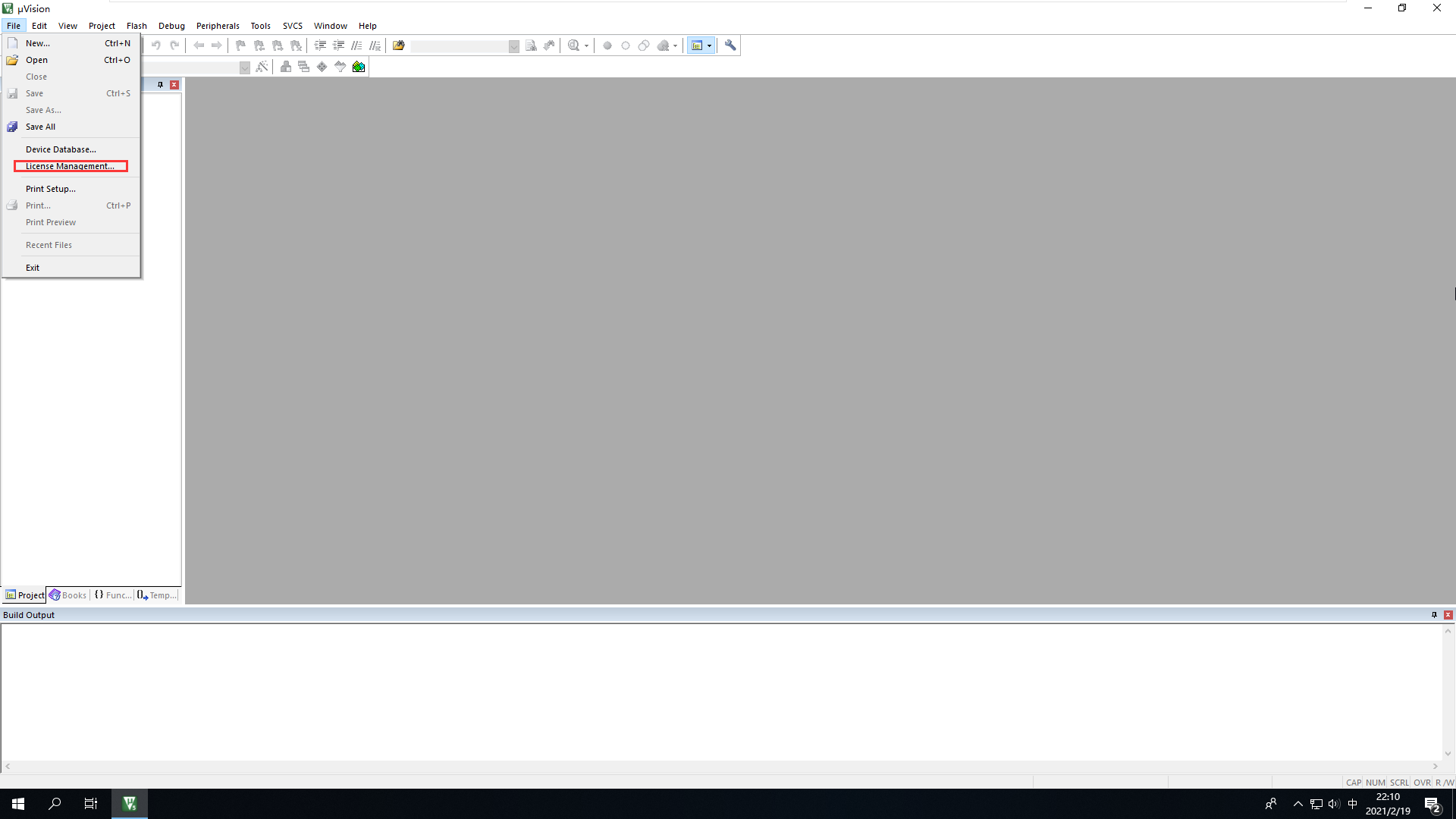The width and height of the screenshot is (1456, 819).
Task: Toggle bookmark flag icon
Action: point(241,45)
